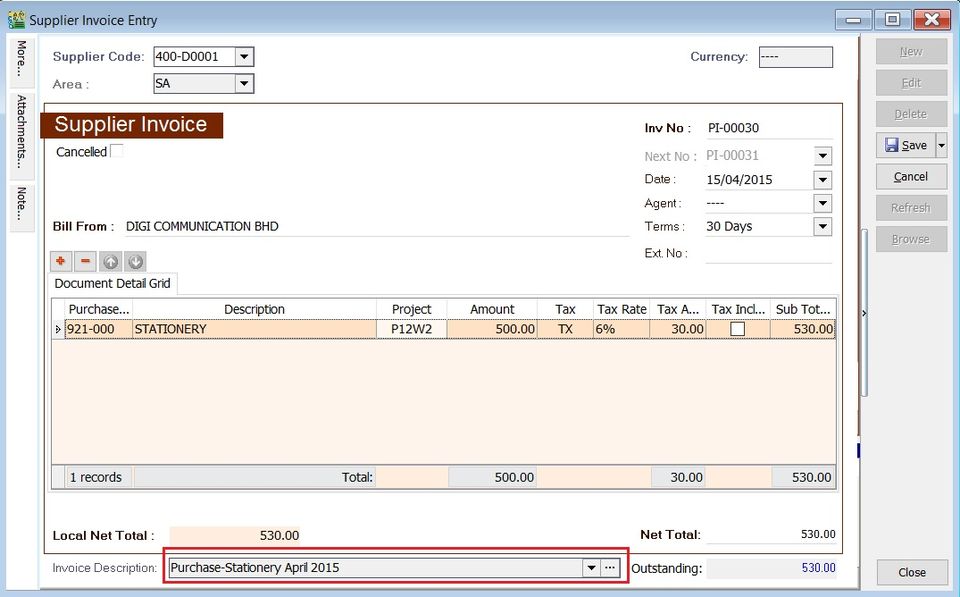
Task: Move the selected row down
Action: [136, 261]
